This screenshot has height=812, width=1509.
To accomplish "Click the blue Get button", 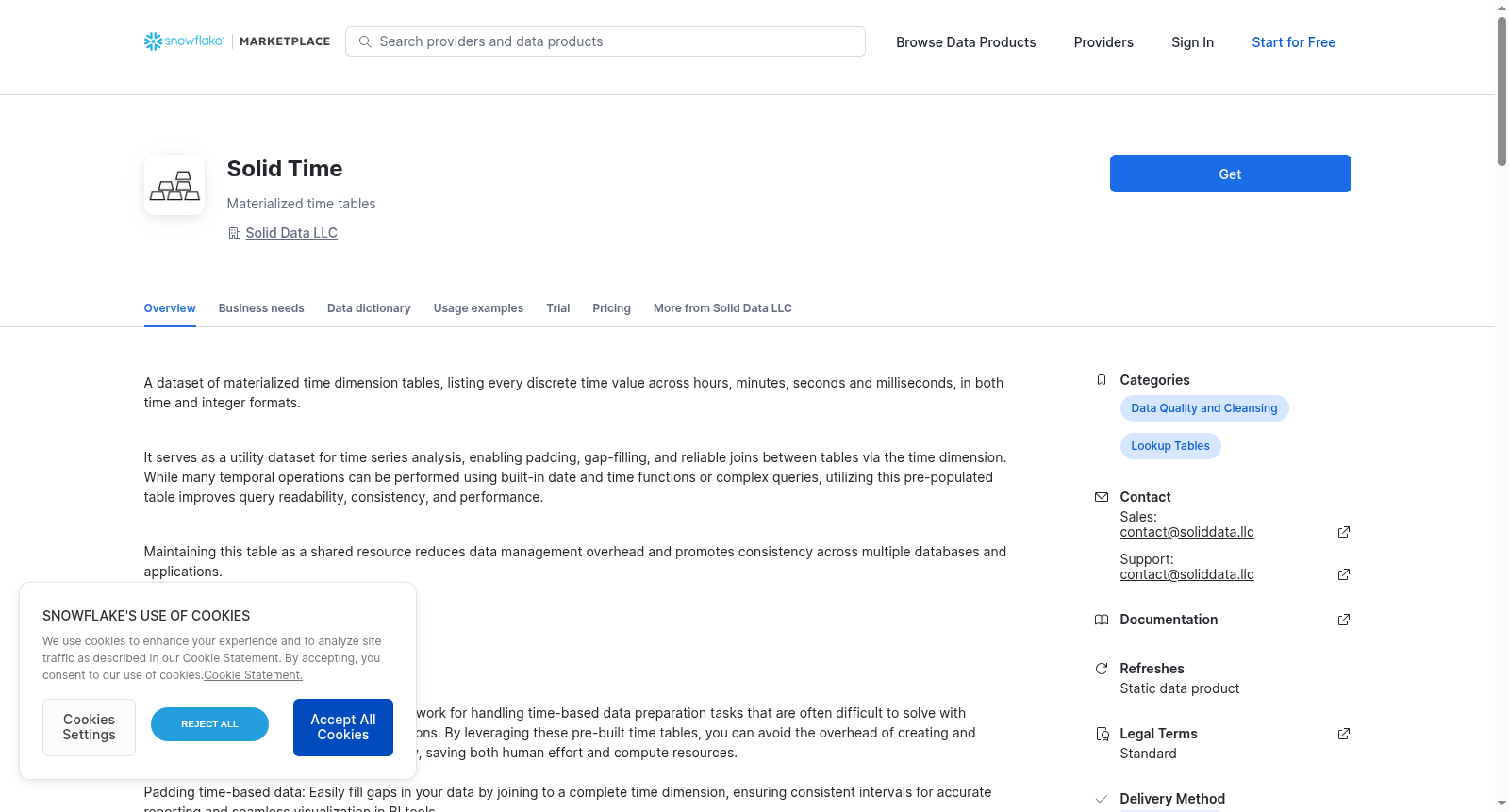I will [1231, 174].
